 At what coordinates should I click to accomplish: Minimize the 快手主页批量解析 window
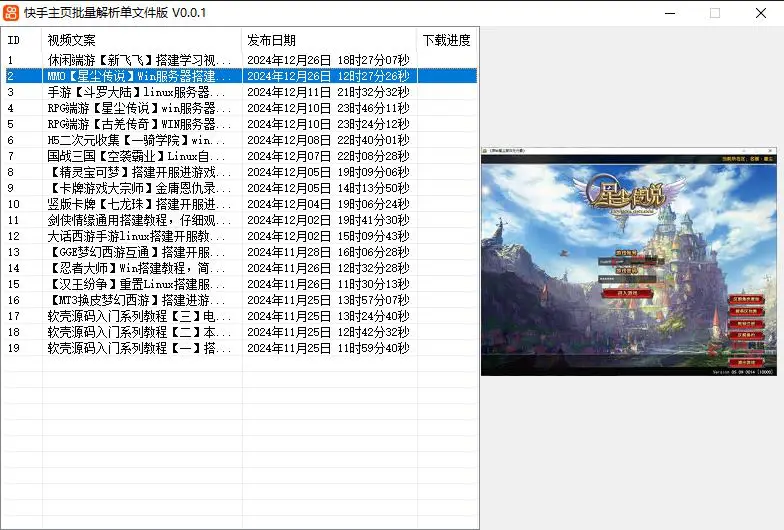tap(670, 13)
